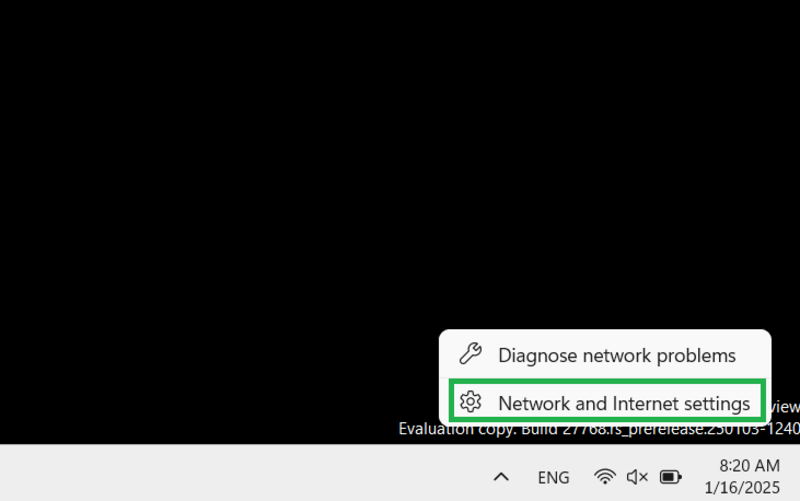Click the battery status icon
This screenshot has width=800, height=501.
pos(670,477)
